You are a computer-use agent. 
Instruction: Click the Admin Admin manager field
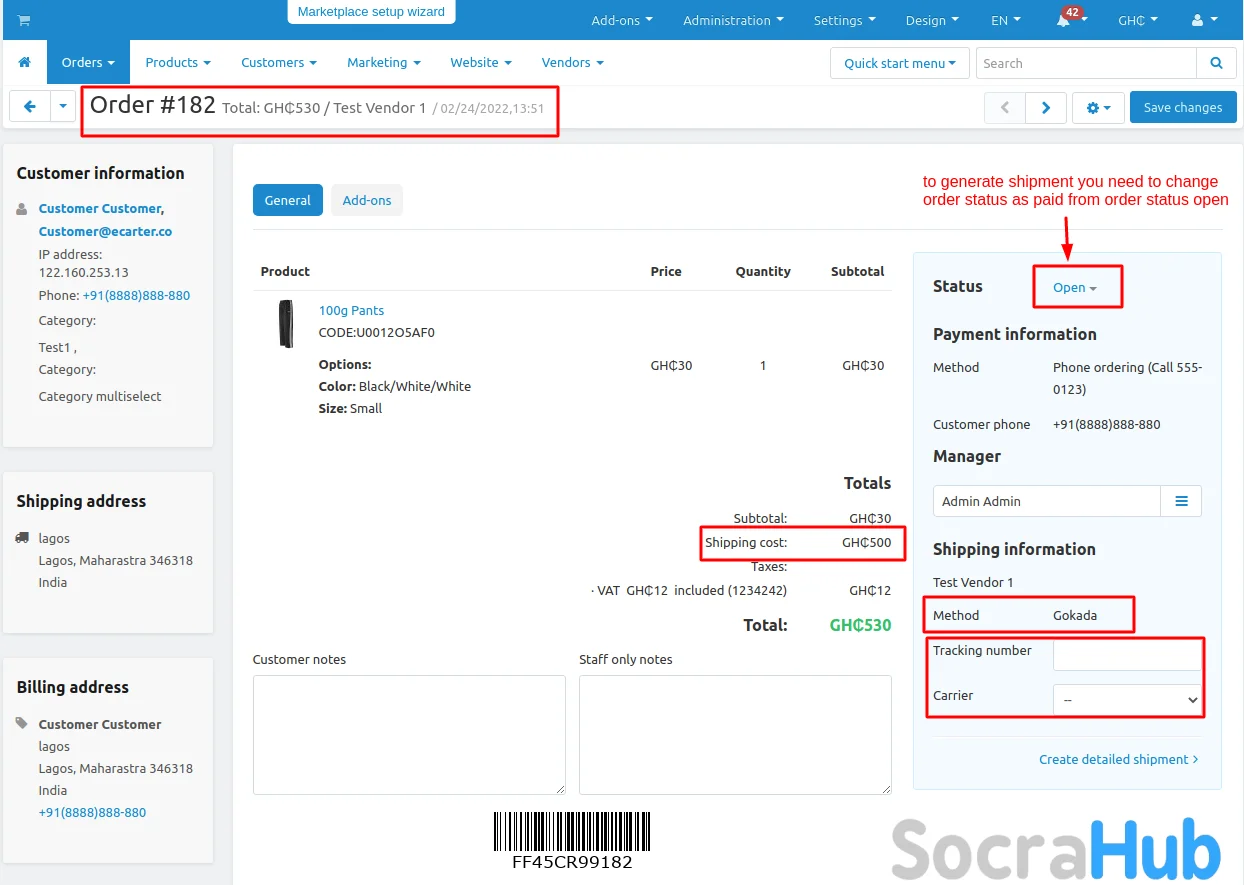pos(1047,501)
